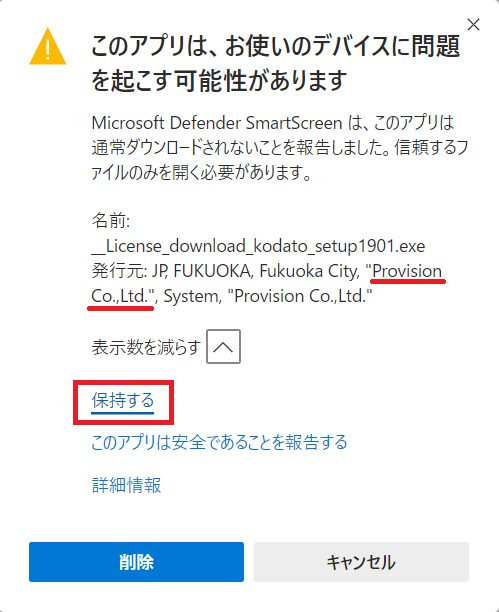Select the 保持する link to keep the file

123,400
